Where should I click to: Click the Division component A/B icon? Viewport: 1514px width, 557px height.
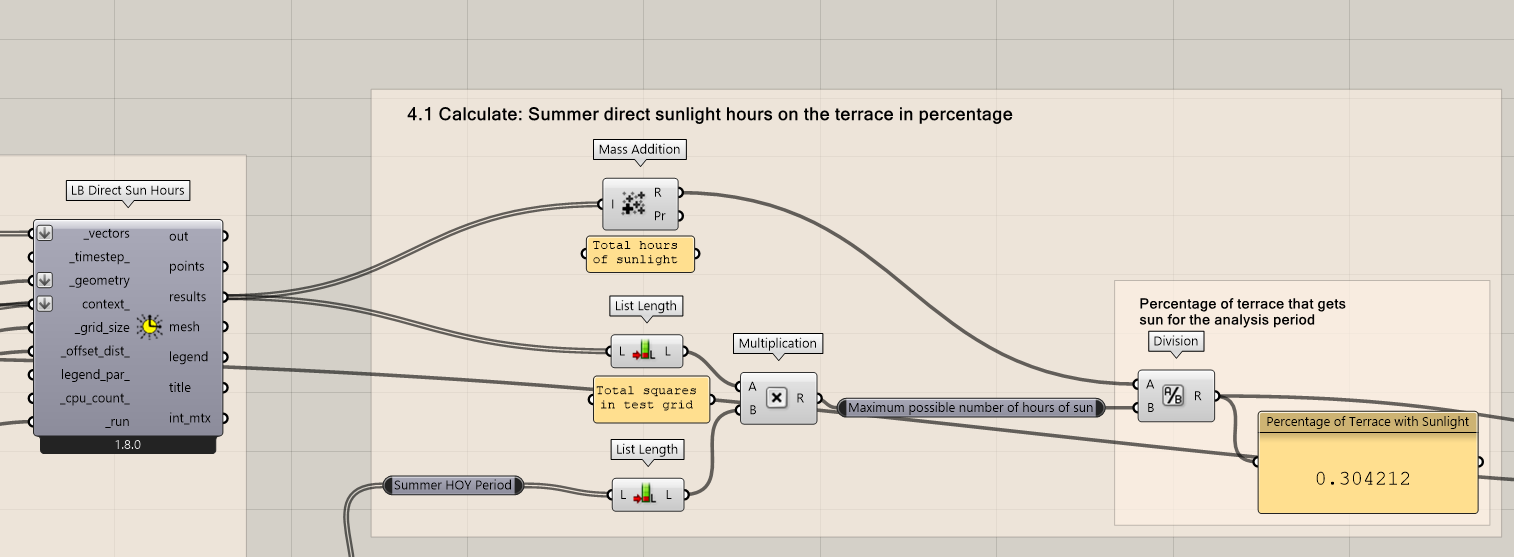pos(1172,396)
